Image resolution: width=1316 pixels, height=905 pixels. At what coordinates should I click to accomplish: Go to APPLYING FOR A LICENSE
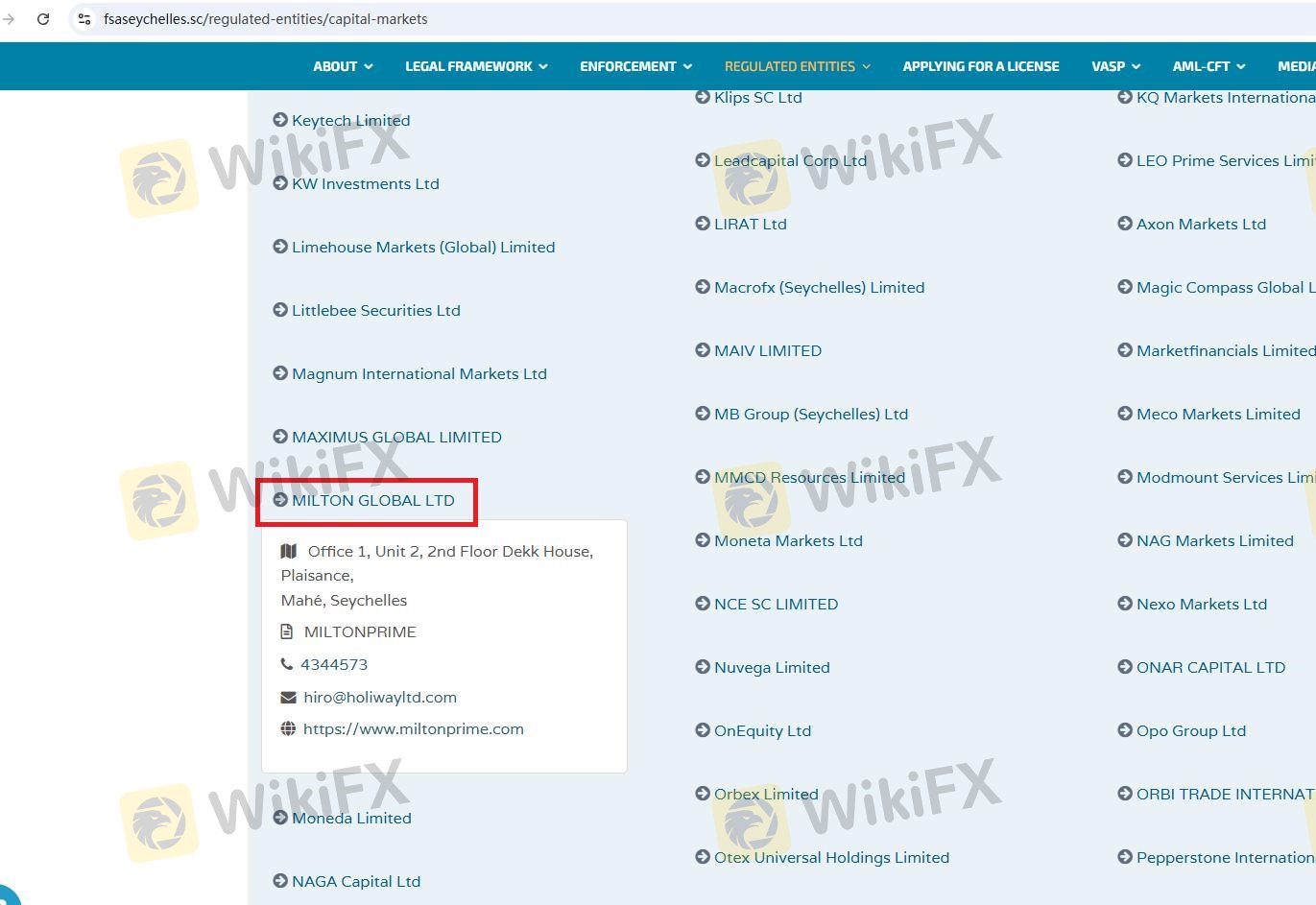981,66
